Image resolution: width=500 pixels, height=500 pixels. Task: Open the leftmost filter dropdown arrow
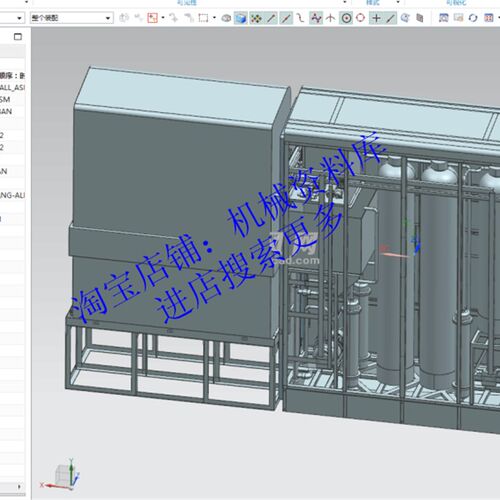(x=20, y=18)
